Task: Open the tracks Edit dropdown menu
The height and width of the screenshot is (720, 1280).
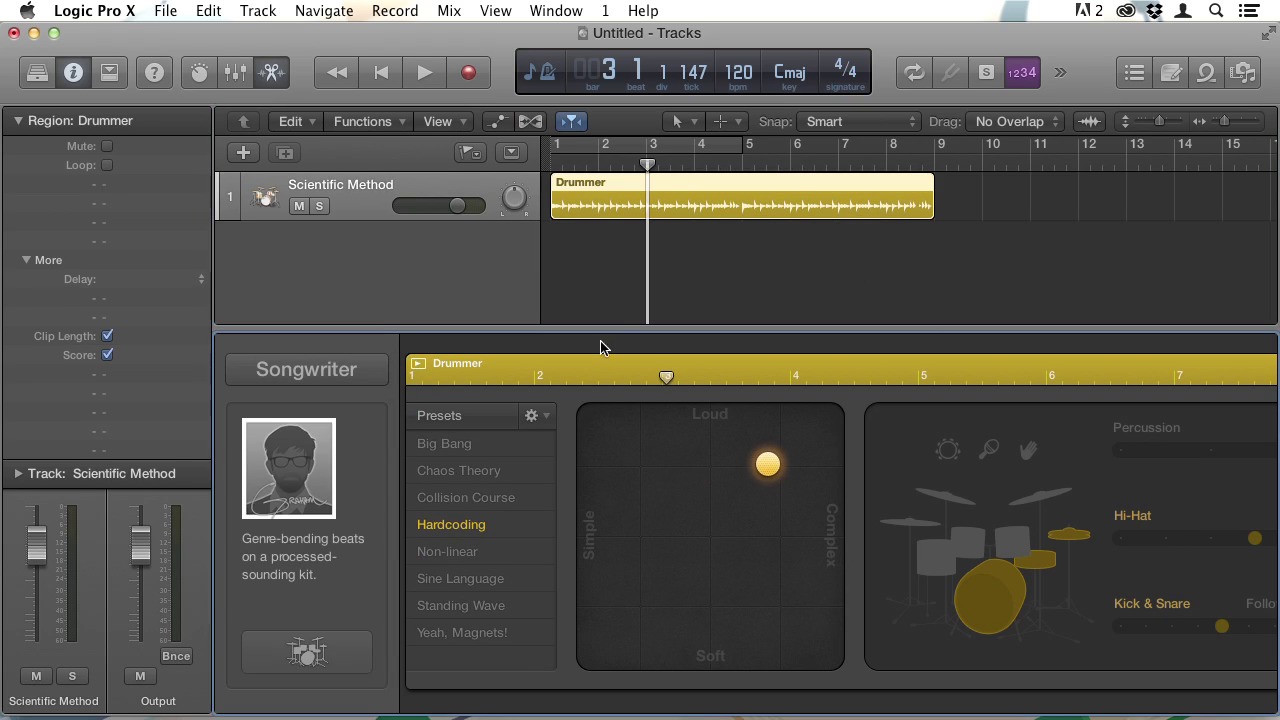Action: [297, 121]
